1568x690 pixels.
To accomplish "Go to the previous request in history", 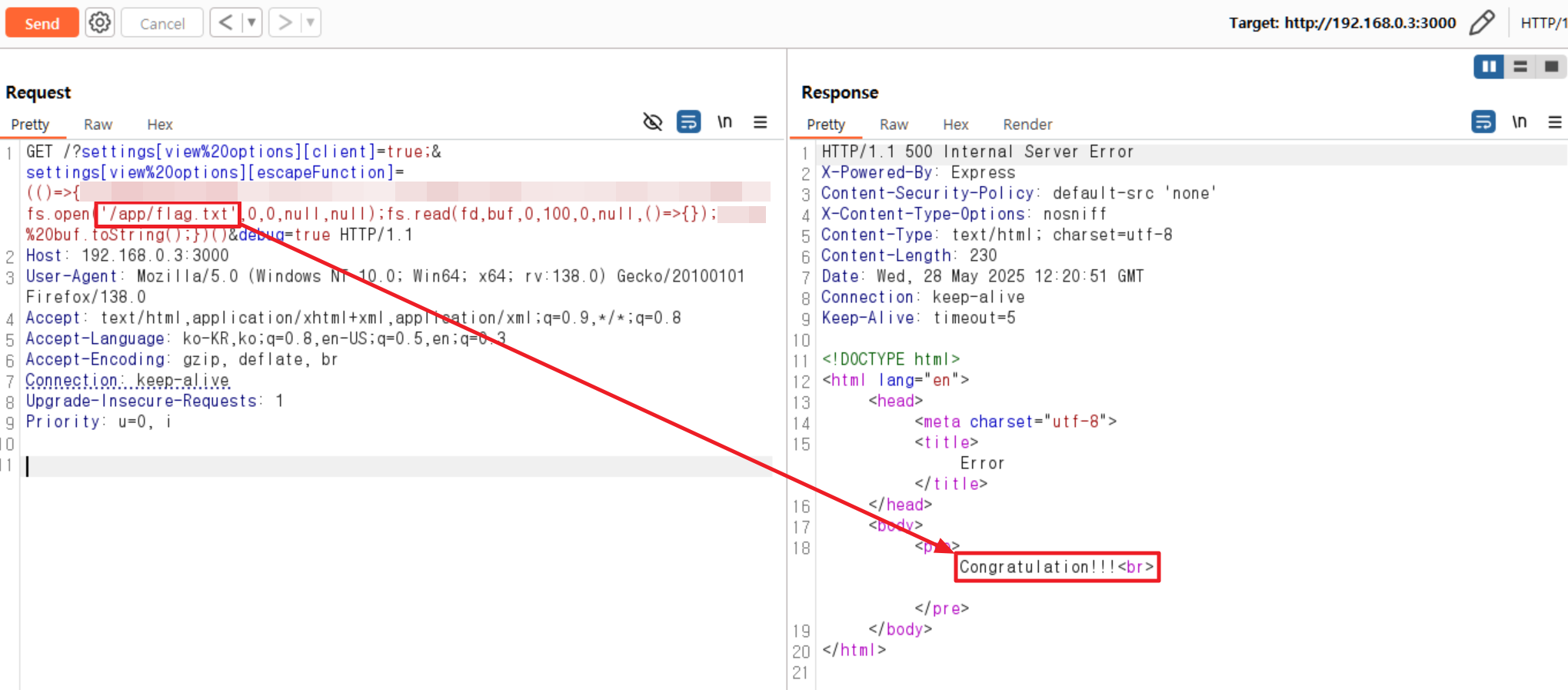I will 225,23.
